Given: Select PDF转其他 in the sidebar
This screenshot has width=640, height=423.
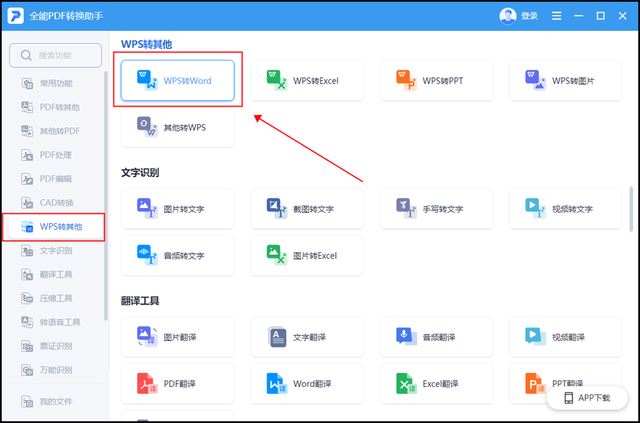Looking at the screenshot, I should 54,107.
